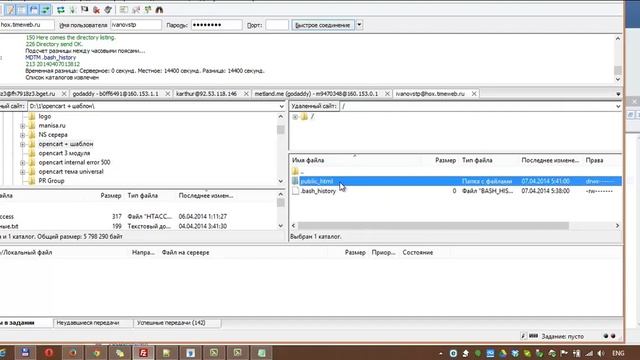The image size is (640, 360).
Task: Open the quick connect history dropdown arrow
Action: [x=359, y=25]
